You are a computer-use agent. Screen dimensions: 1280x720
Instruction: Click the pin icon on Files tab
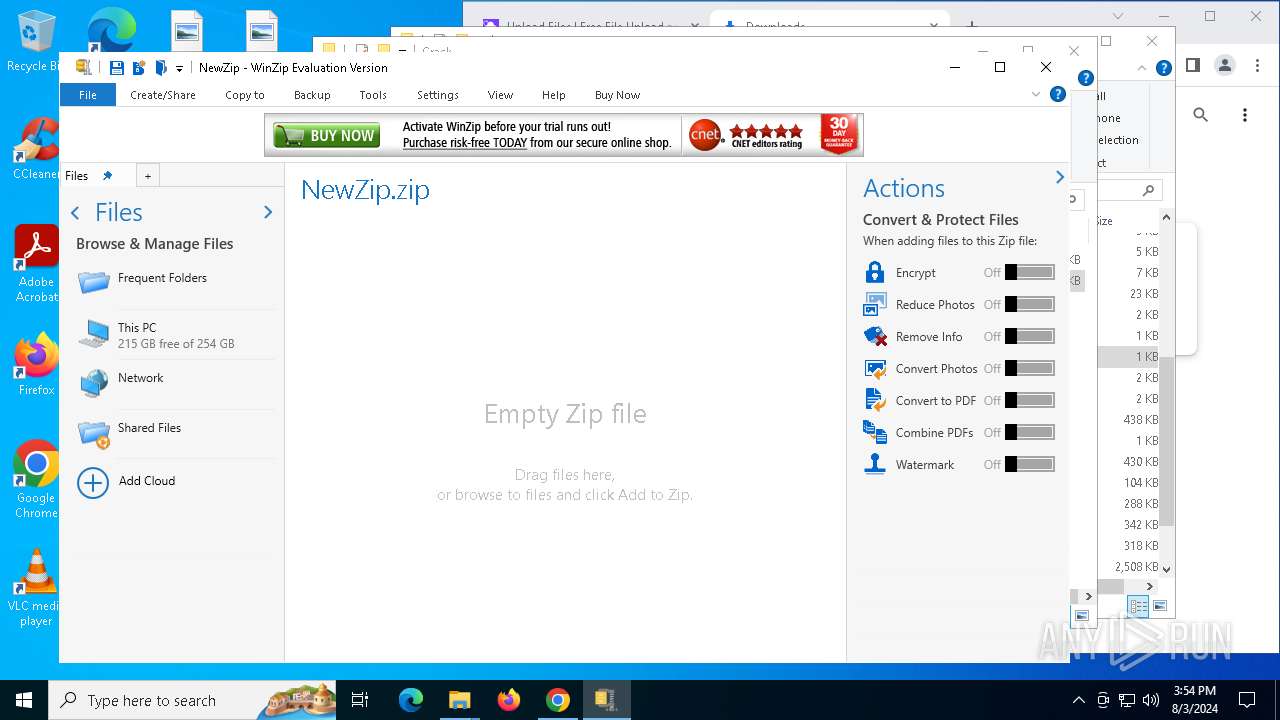(108, 176)
